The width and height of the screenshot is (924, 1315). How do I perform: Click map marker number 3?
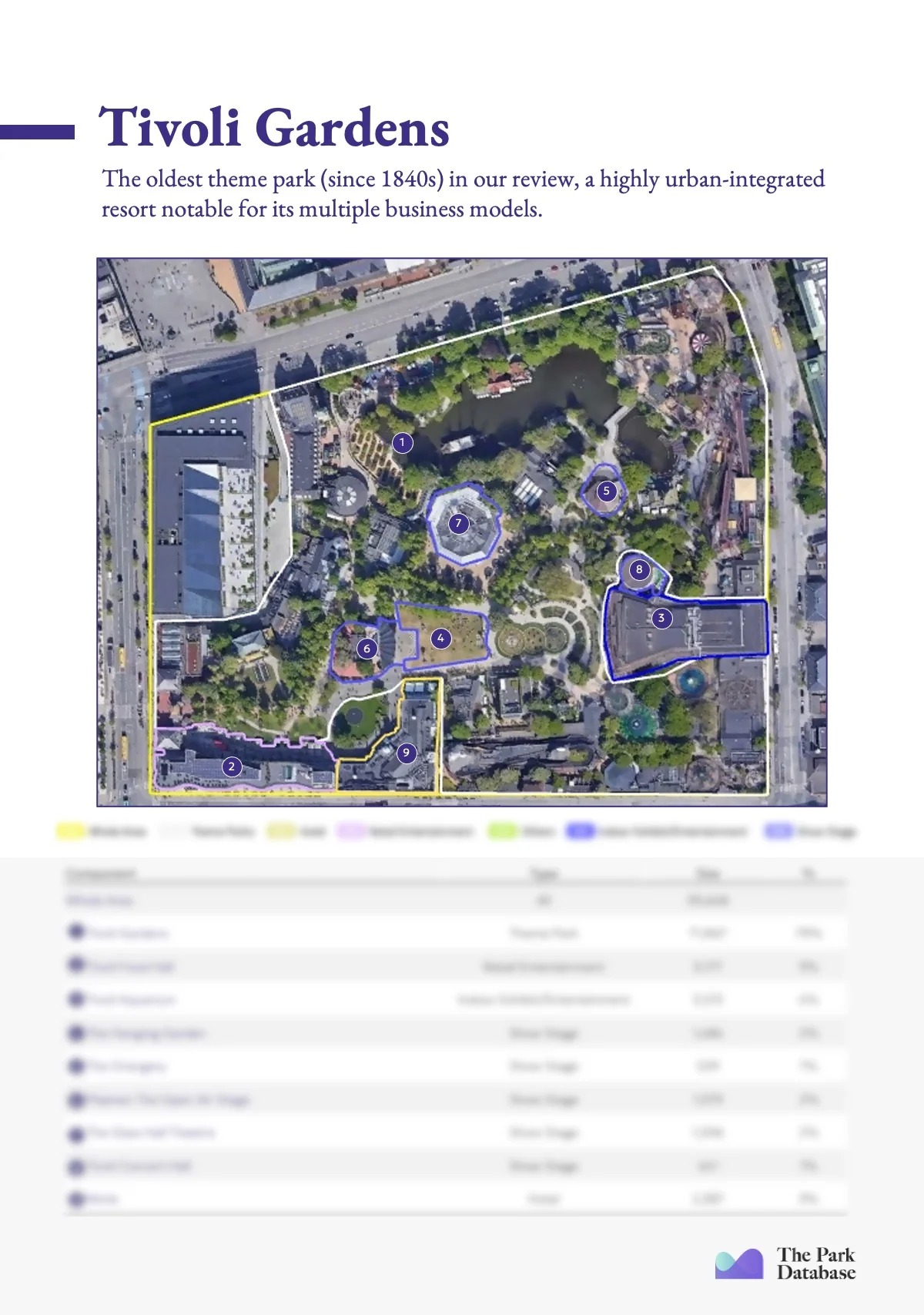(x=661, y=618)
